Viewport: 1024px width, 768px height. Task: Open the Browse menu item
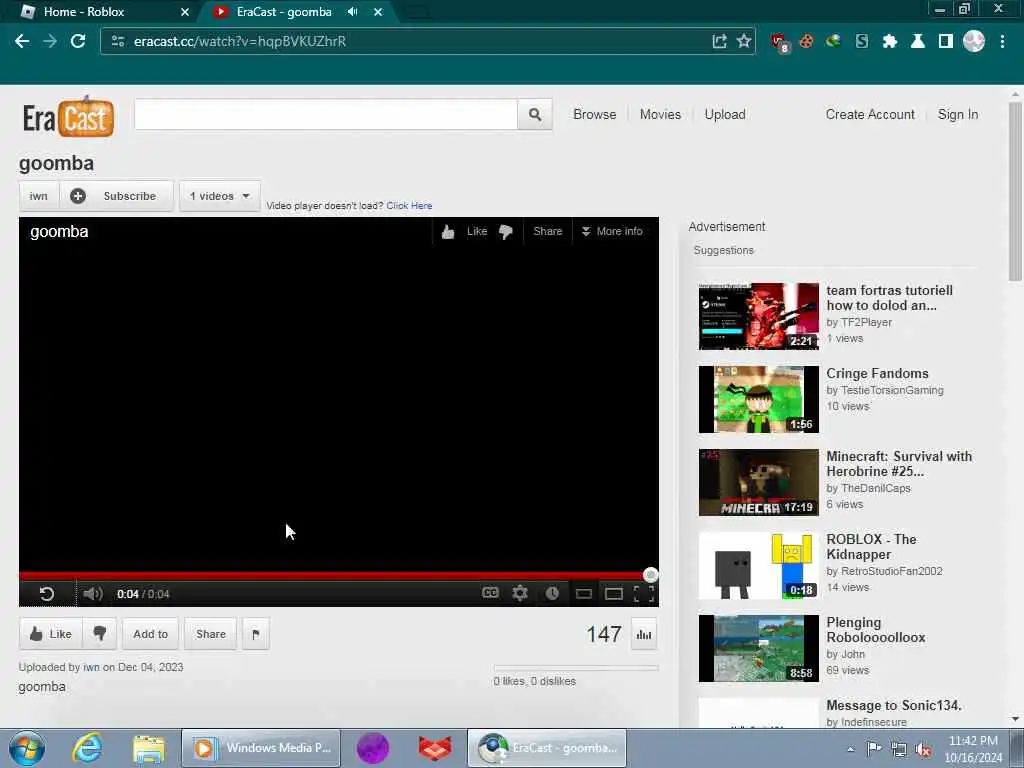click(x=594, y=114)
